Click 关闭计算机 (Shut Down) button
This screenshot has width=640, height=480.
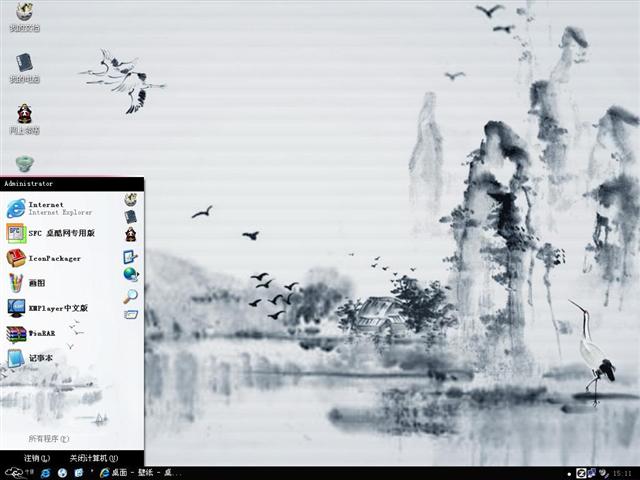(93, 457)
